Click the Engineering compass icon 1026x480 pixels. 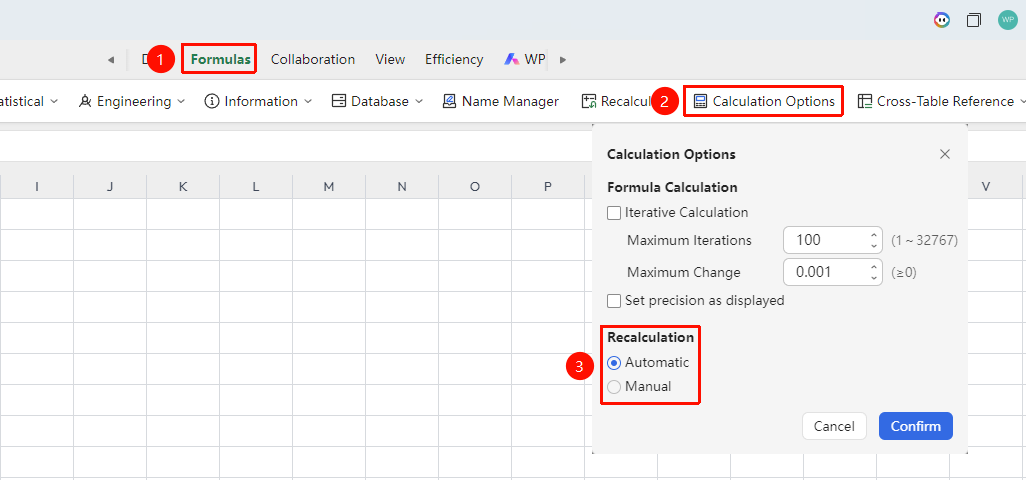(85, 101)
